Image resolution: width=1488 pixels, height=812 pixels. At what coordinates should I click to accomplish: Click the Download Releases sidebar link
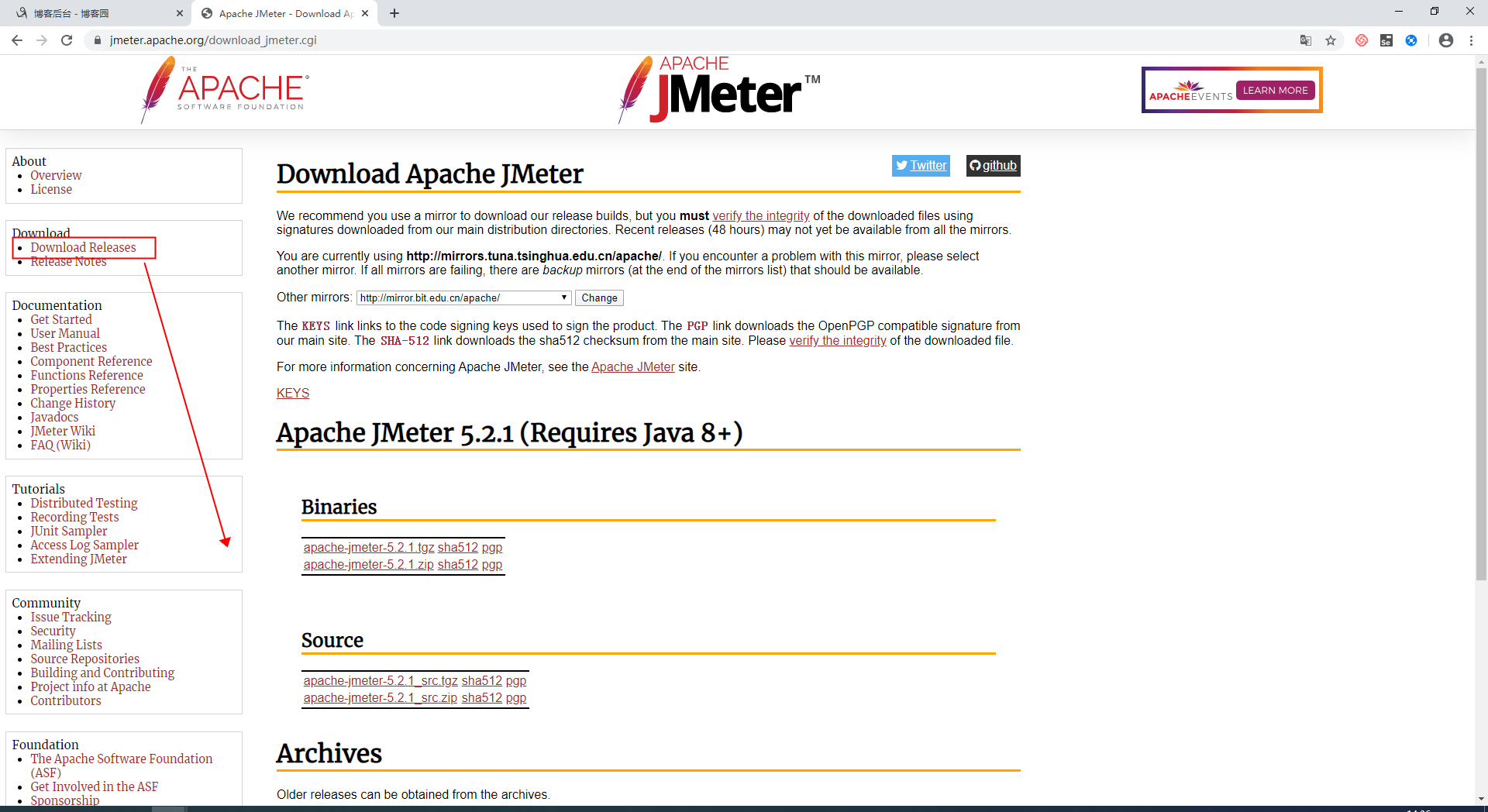[83, 247]
